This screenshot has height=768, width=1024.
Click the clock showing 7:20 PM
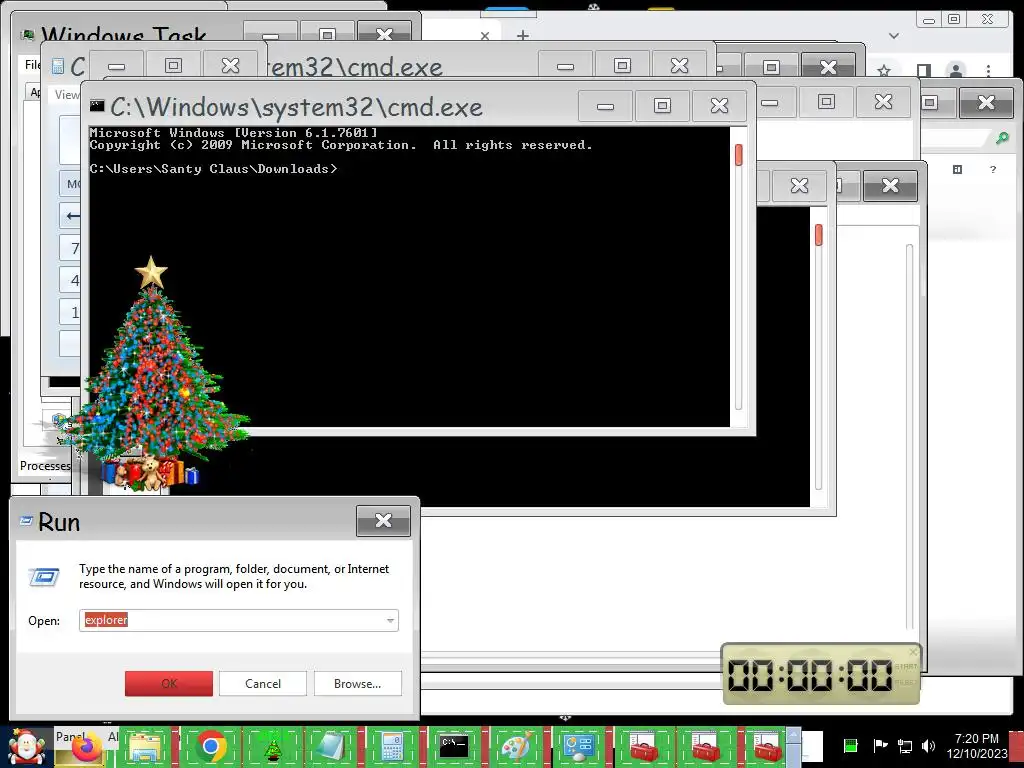pyautogui.click(x=976, y=739)
